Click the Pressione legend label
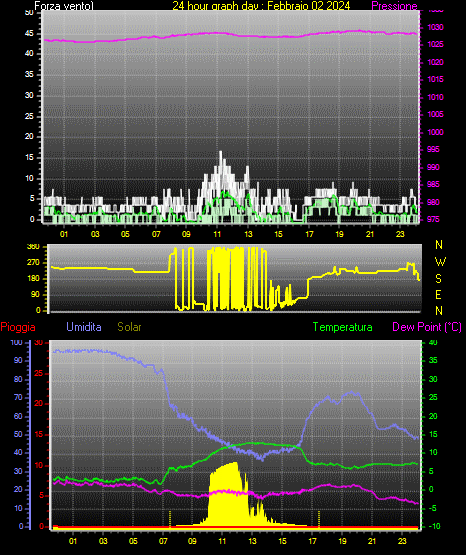The height and width of the screenshot is (555, 466). tap(394, 6)
